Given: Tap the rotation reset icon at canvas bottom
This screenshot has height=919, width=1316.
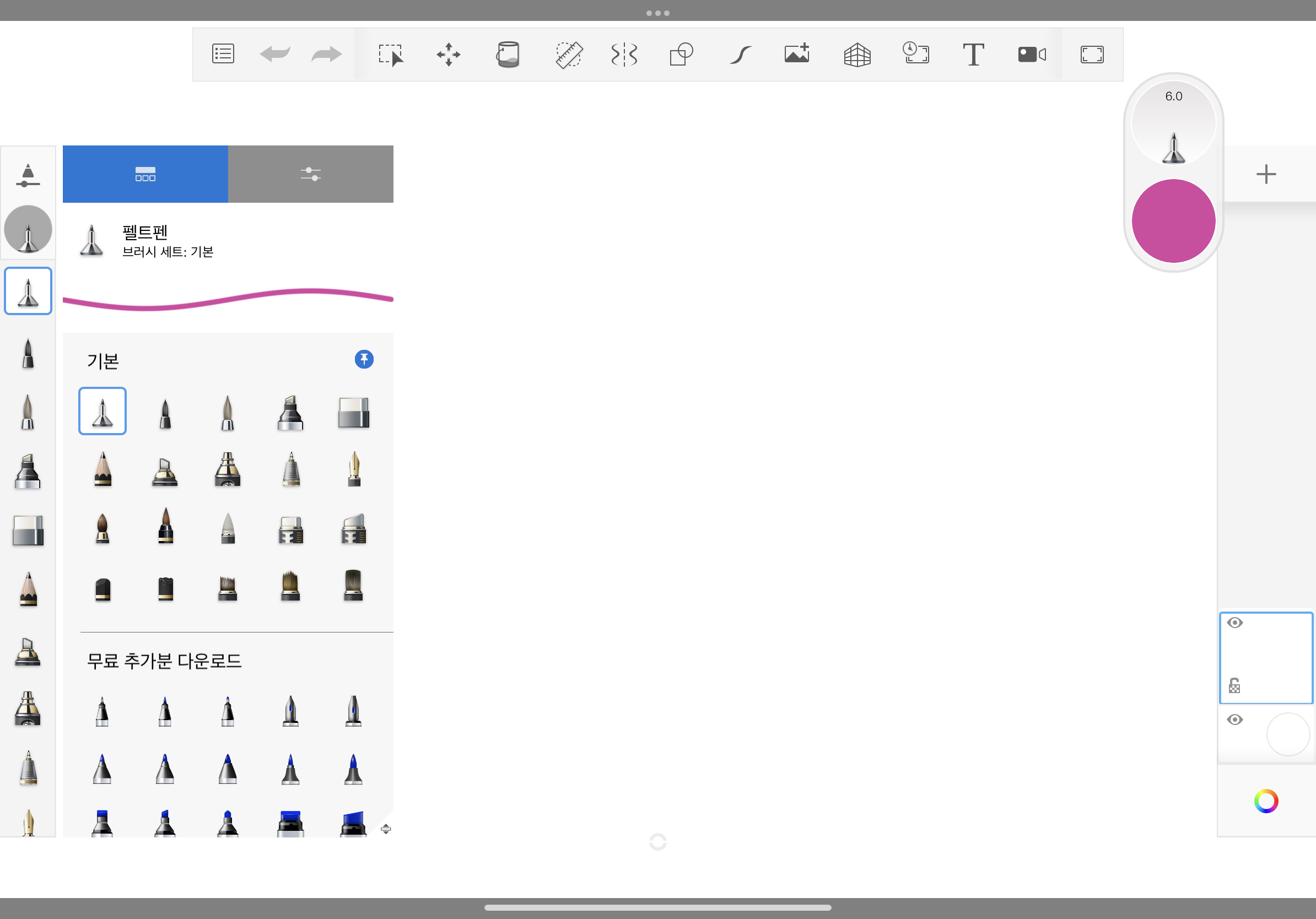Looking at the screenshot, I should point(657,842).
